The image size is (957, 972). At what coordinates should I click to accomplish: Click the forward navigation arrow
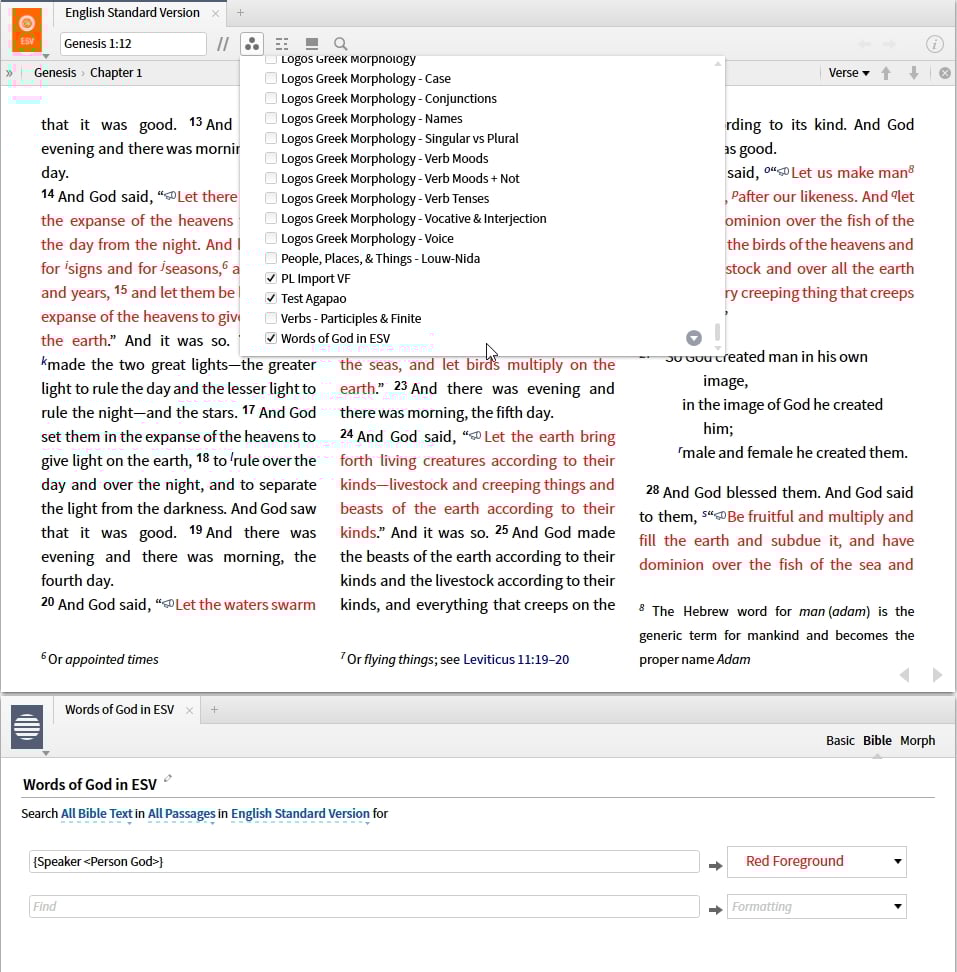(889, 44)
